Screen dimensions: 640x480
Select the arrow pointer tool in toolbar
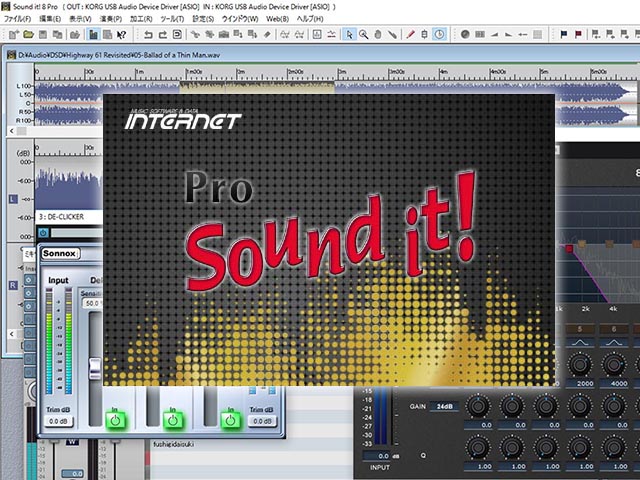pos(349,34)
